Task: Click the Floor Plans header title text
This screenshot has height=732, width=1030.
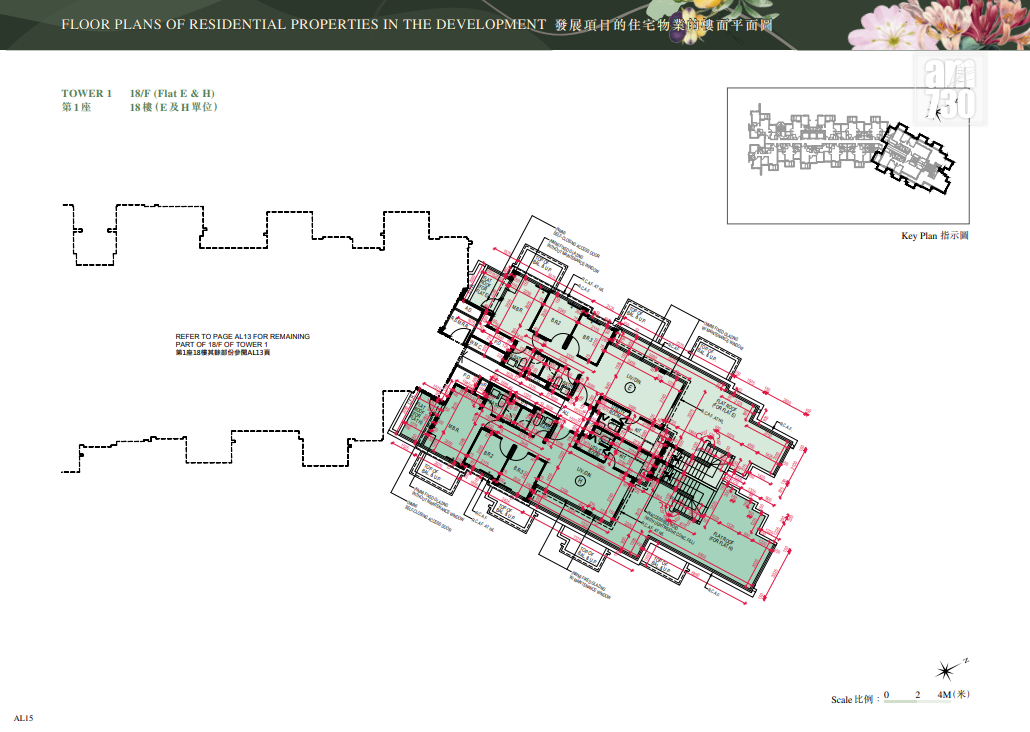Action: pyautogui.click(x=303, y=24)
